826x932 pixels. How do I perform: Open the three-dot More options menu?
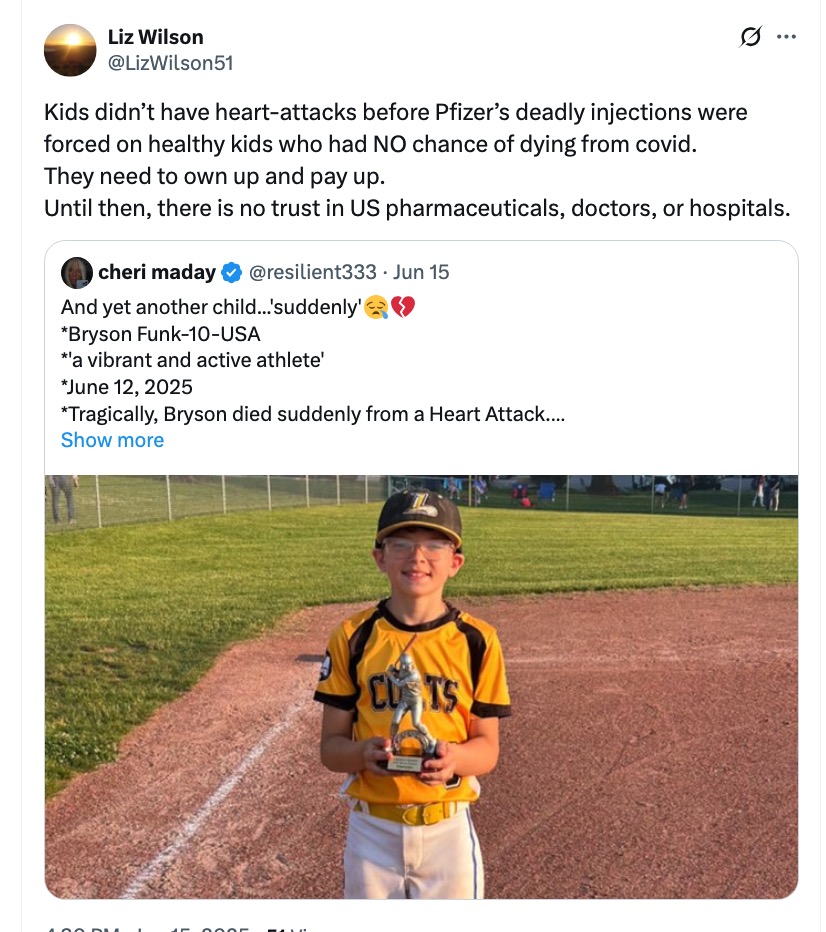coord(786,37)
